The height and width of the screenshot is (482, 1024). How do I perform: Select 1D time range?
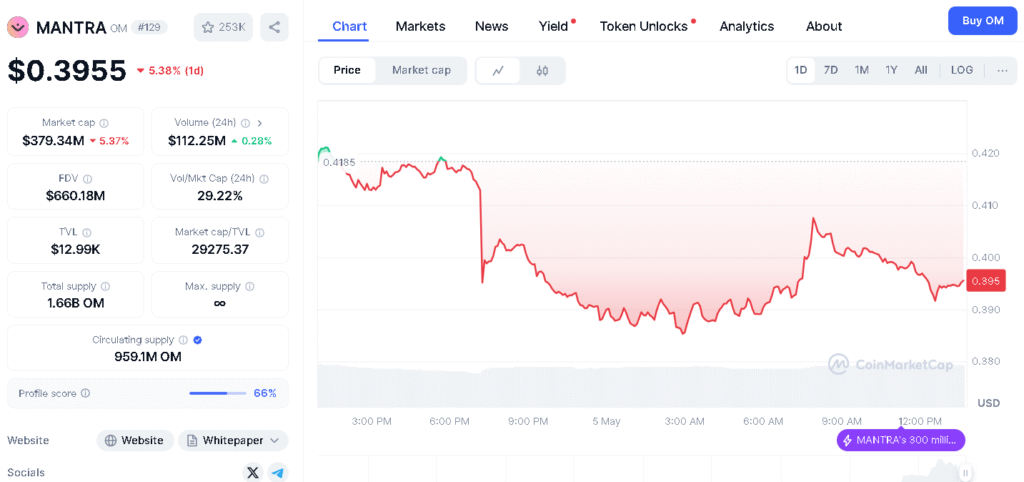point(801,70)
